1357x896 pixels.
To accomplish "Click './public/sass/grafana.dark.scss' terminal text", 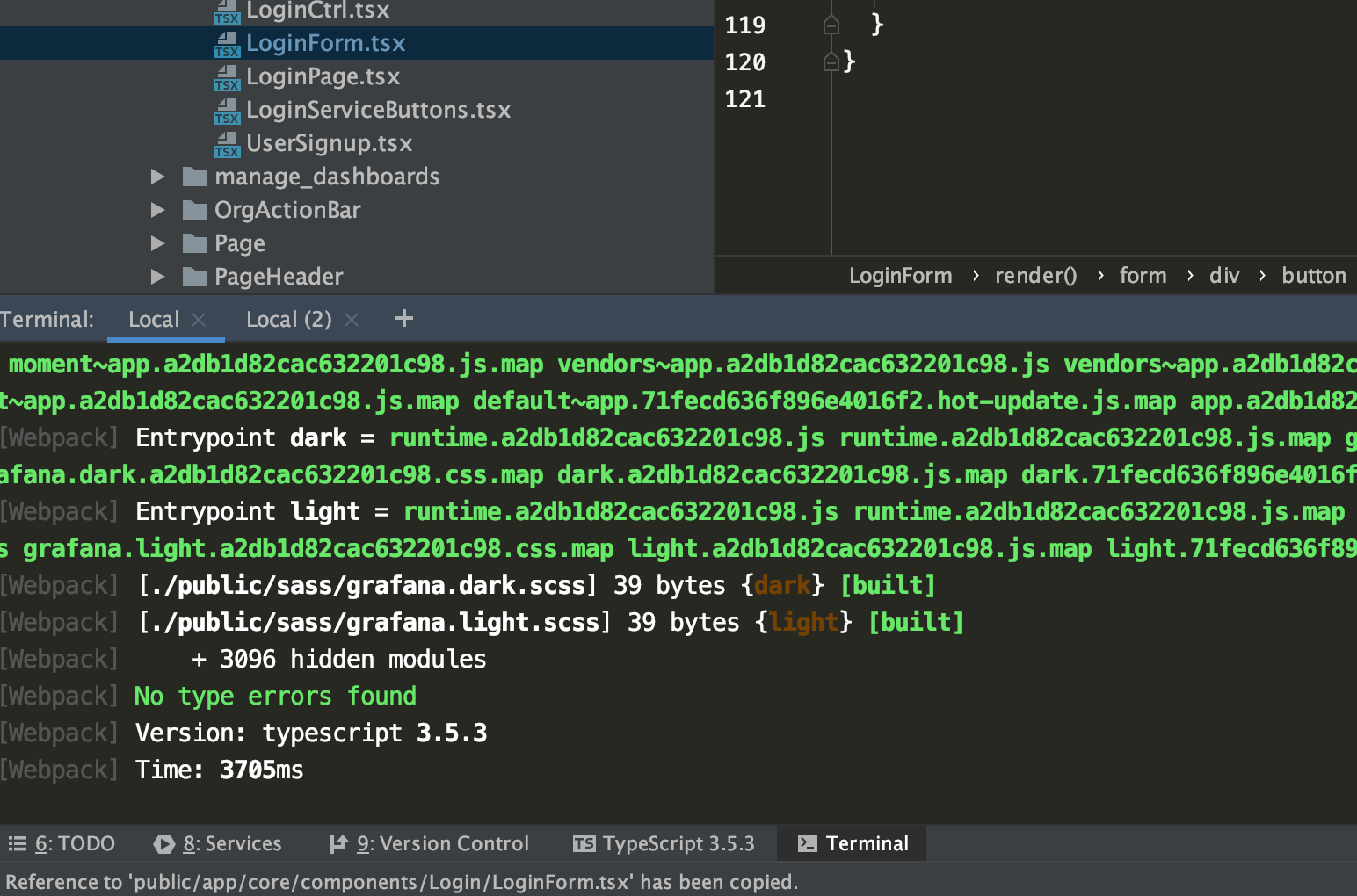I will point(368,585).
